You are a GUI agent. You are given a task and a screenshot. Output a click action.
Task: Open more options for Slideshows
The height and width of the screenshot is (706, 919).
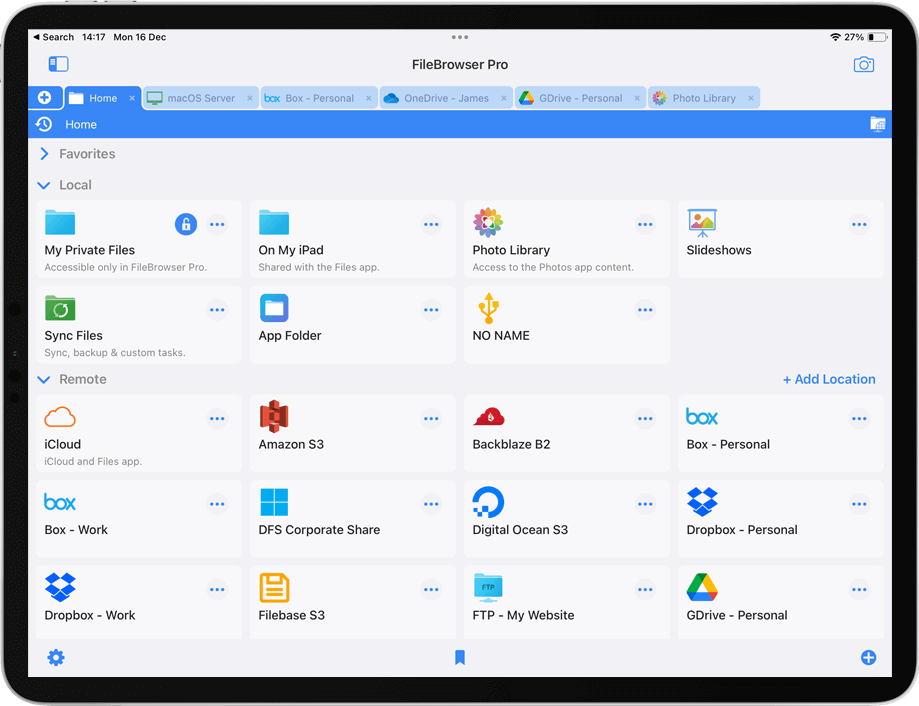pyautogui.click(x=859, y=224)
